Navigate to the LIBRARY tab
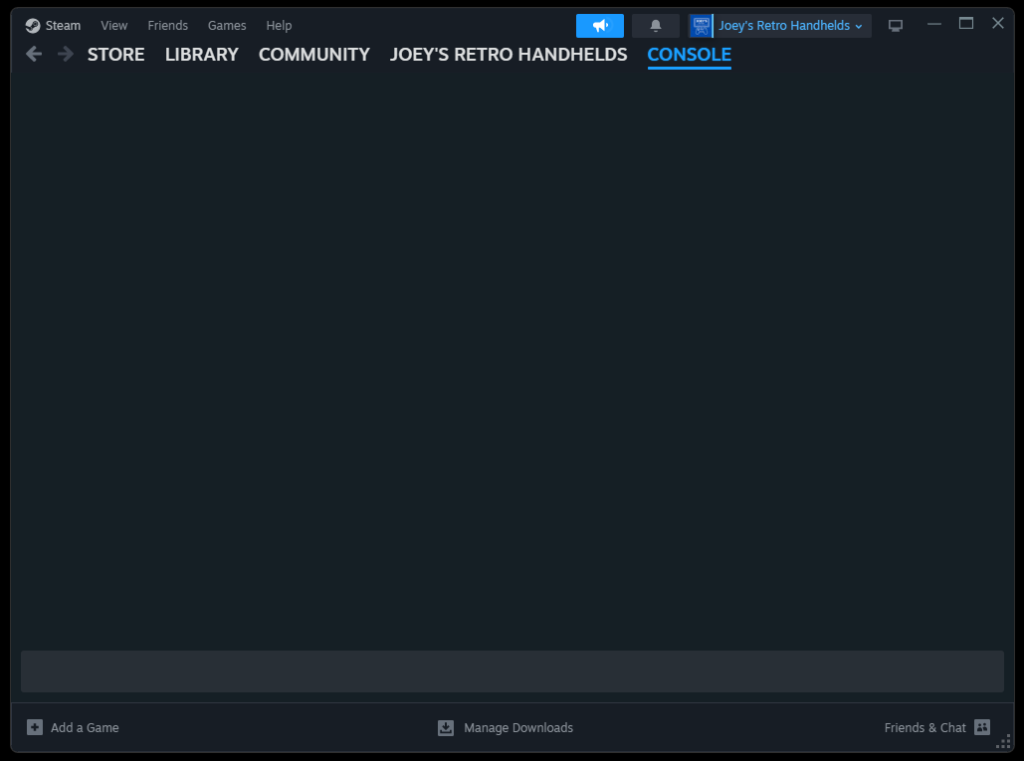Screen dimensions: 1024x761 click(x=202, y=54)
